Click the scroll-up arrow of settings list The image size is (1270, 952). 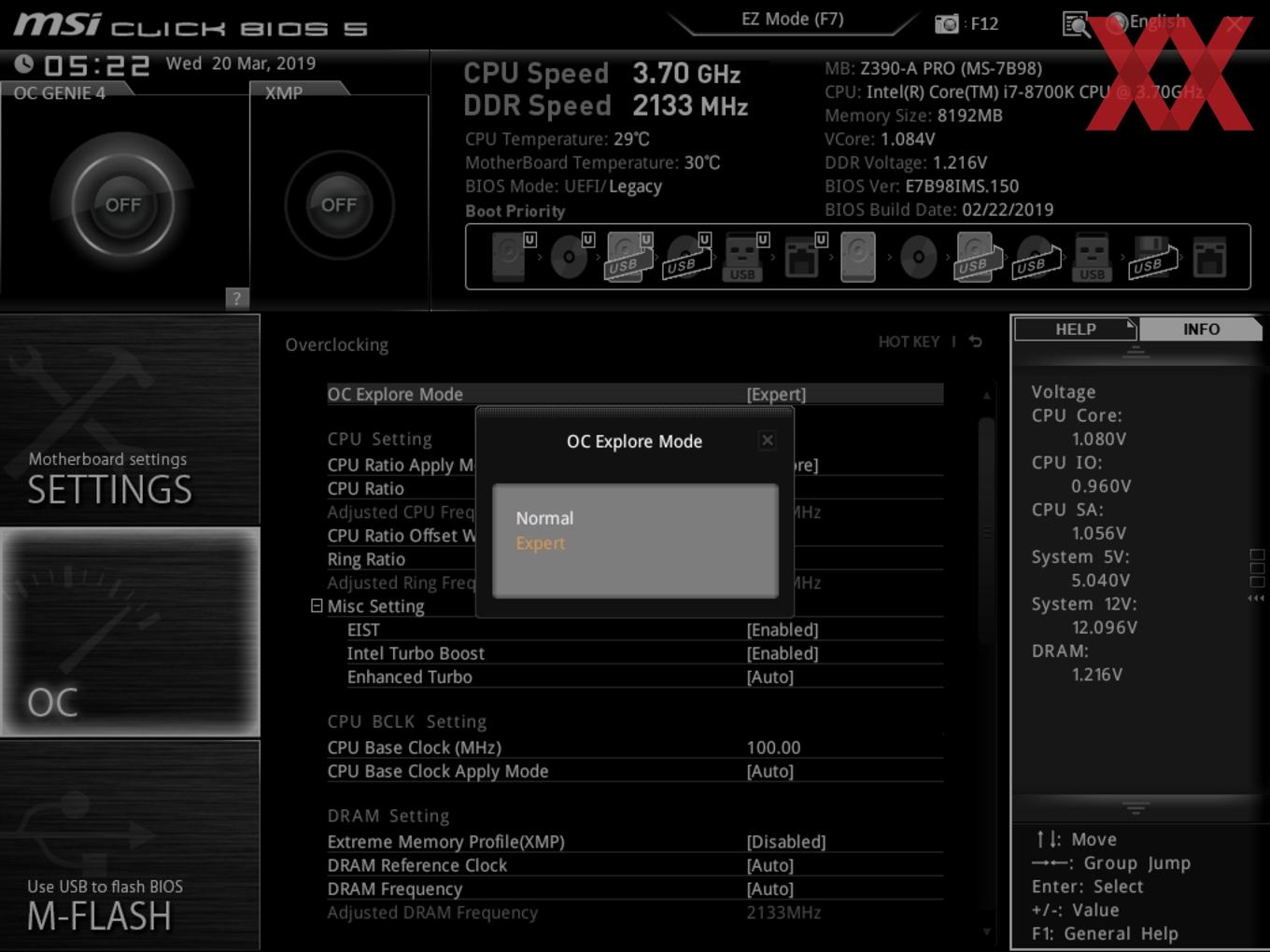tap(986, 396)
